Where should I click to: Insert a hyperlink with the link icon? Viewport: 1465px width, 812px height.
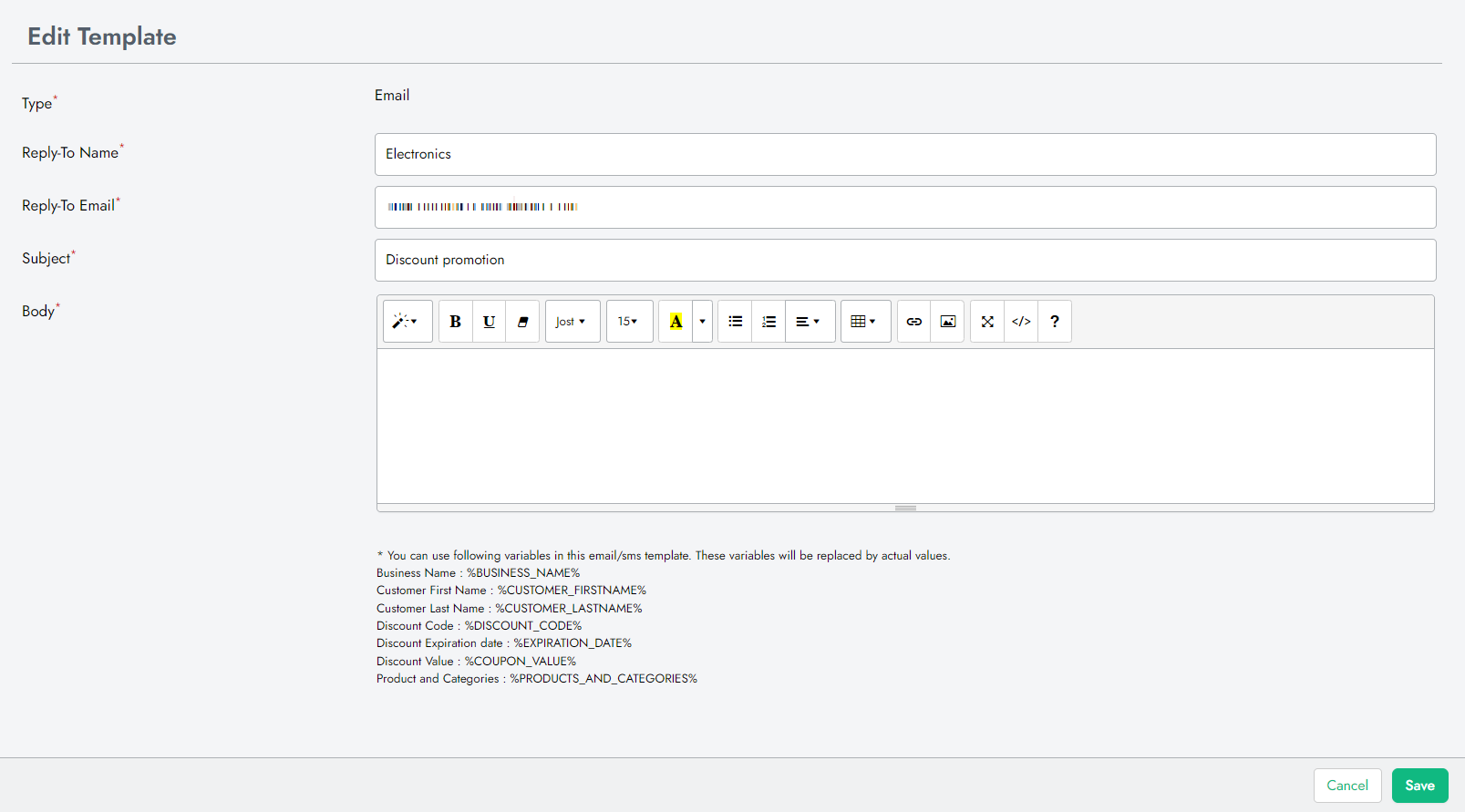pyautogui.click(x=913, y=322)
